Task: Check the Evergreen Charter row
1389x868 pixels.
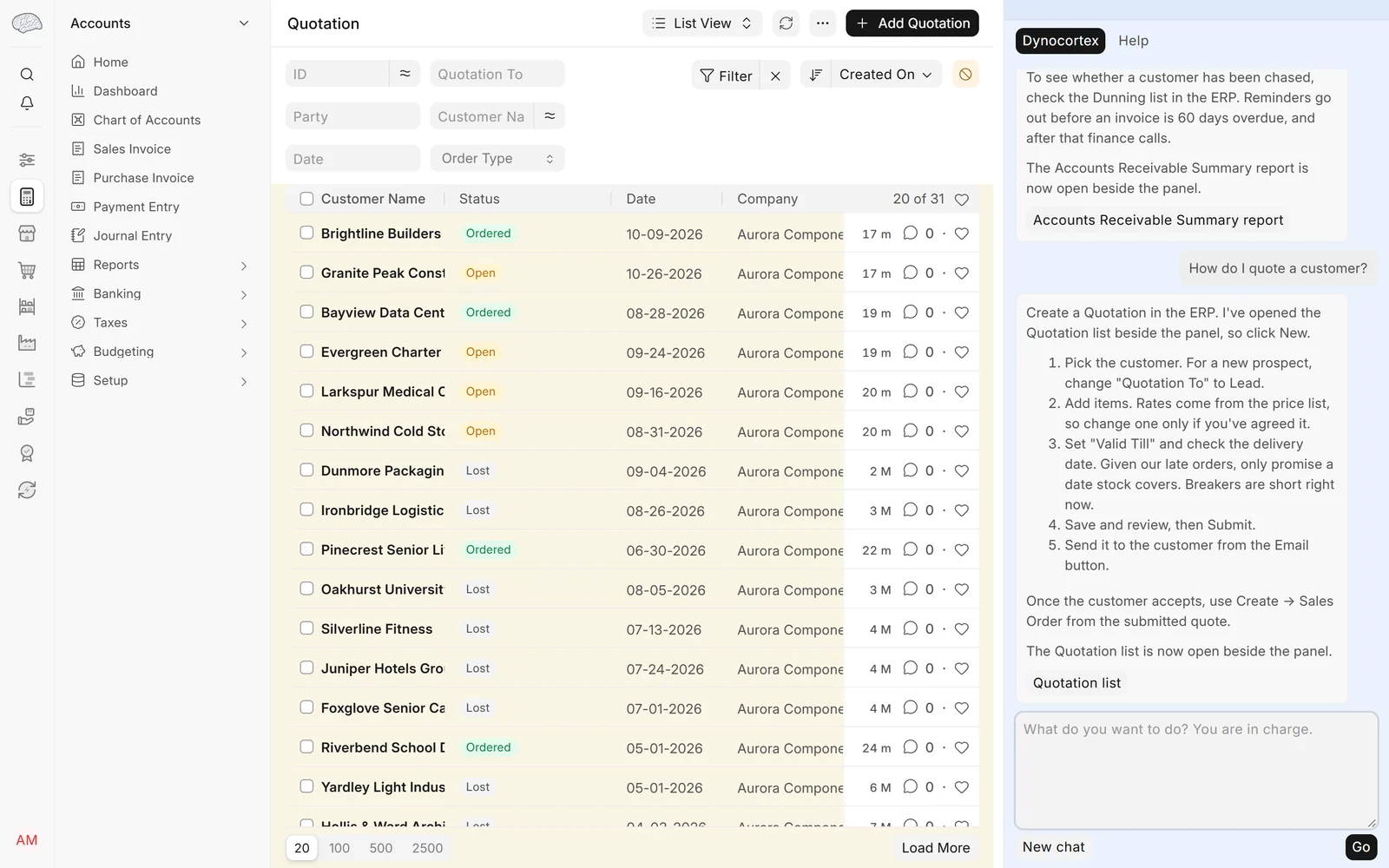Action: 306,352
